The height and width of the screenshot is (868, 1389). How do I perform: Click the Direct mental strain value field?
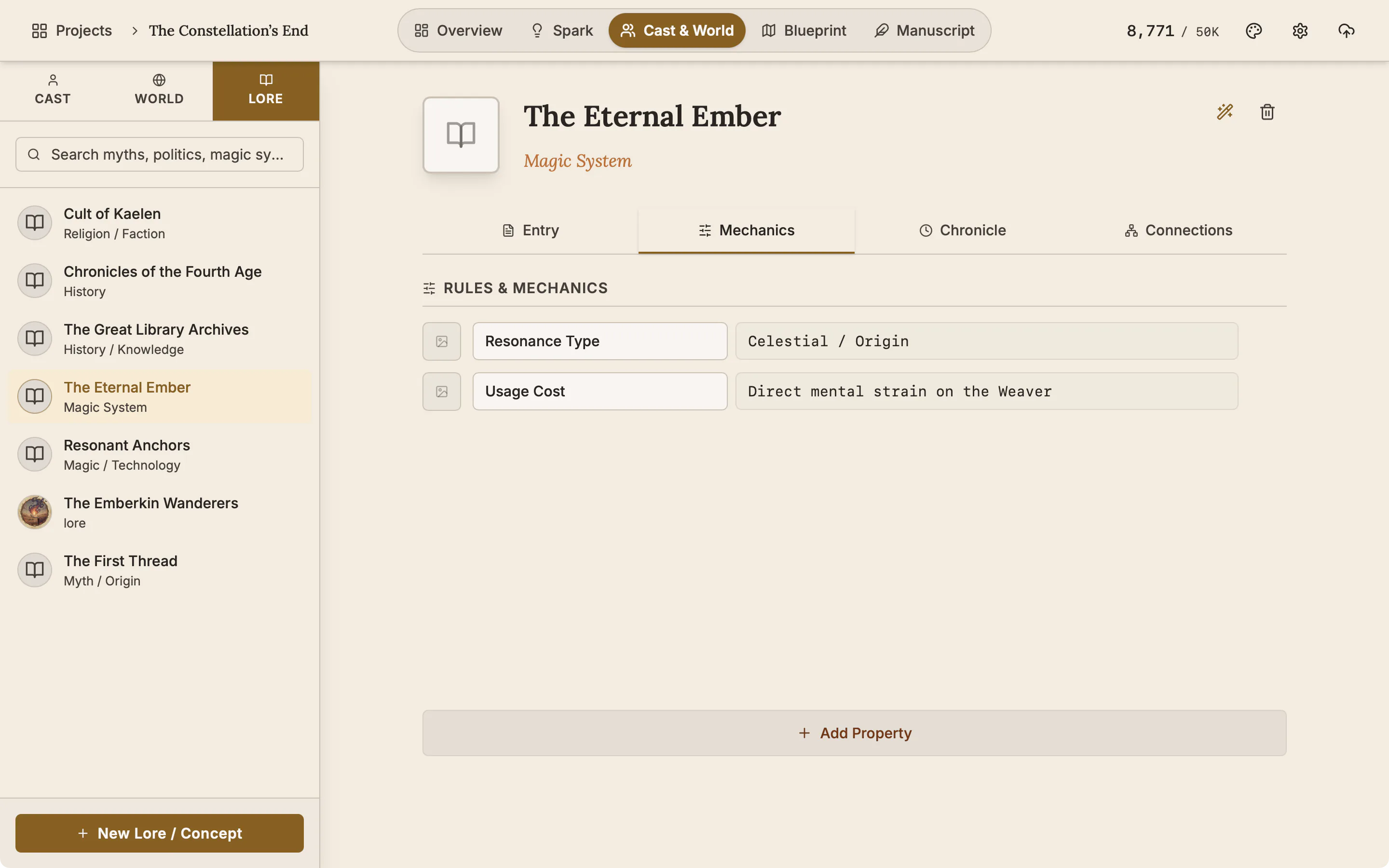click(x=987, y=392)
